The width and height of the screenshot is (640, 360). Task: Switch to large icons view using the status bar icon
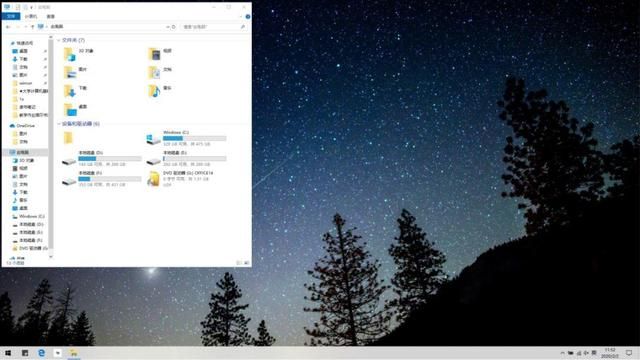(247, 263)
